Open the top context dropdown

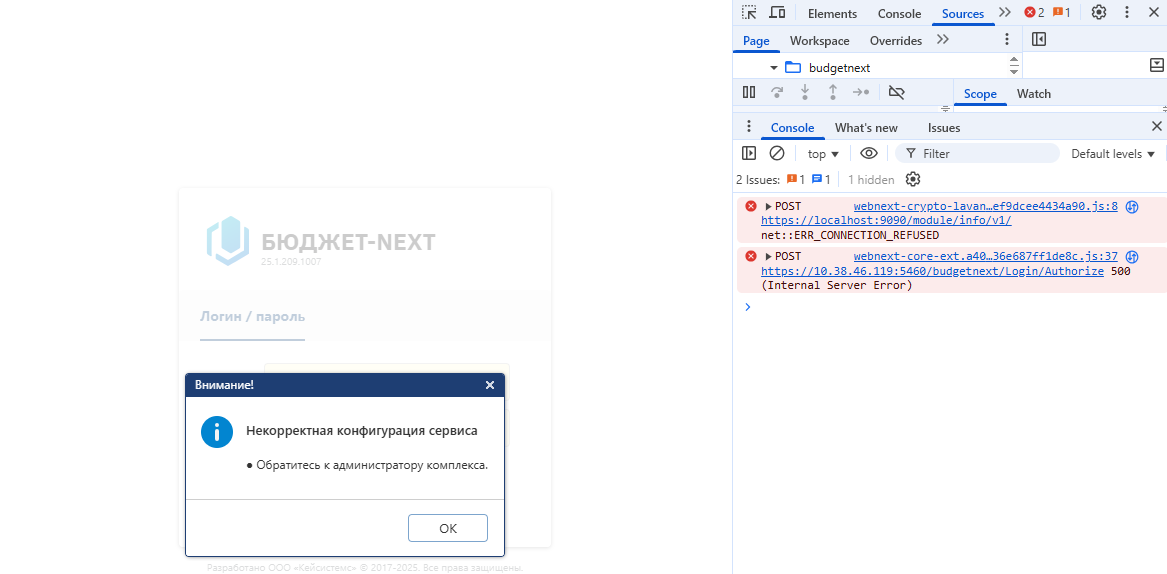[824, 154]
